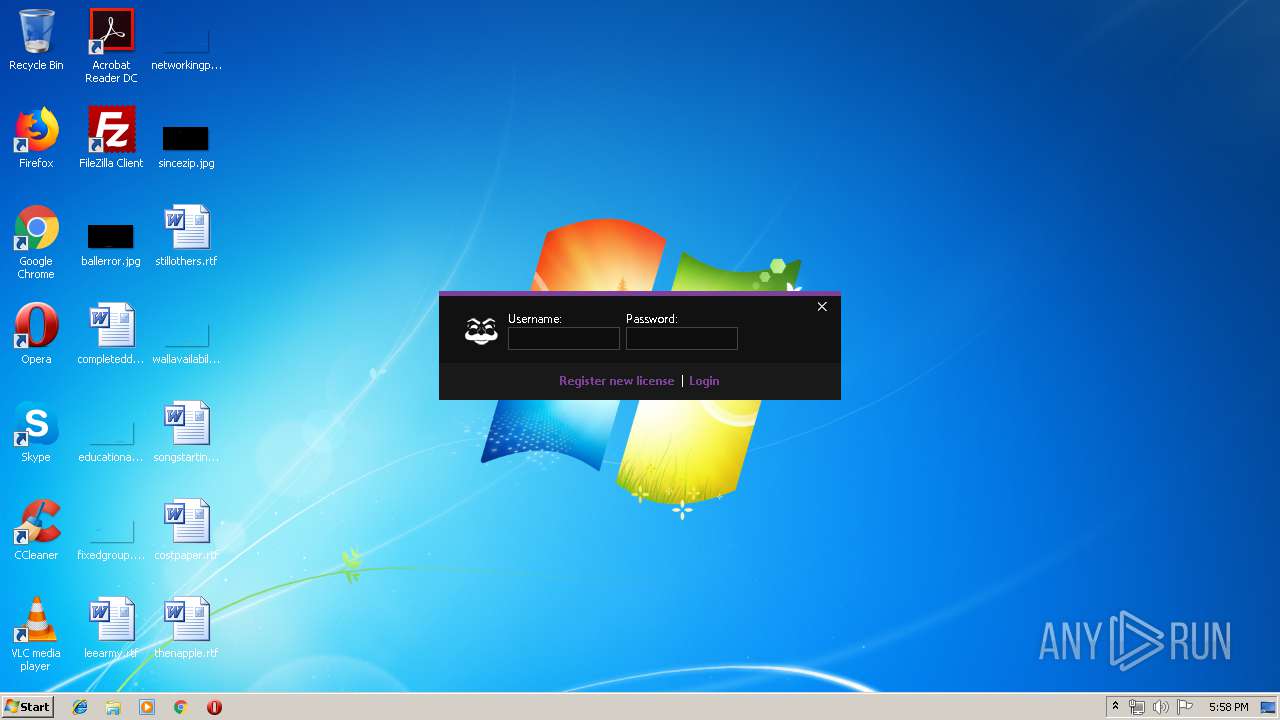Open Action Center flag icon
Image resolution: width=1280 pixels, height=720 pixels.
[1185, 707]
